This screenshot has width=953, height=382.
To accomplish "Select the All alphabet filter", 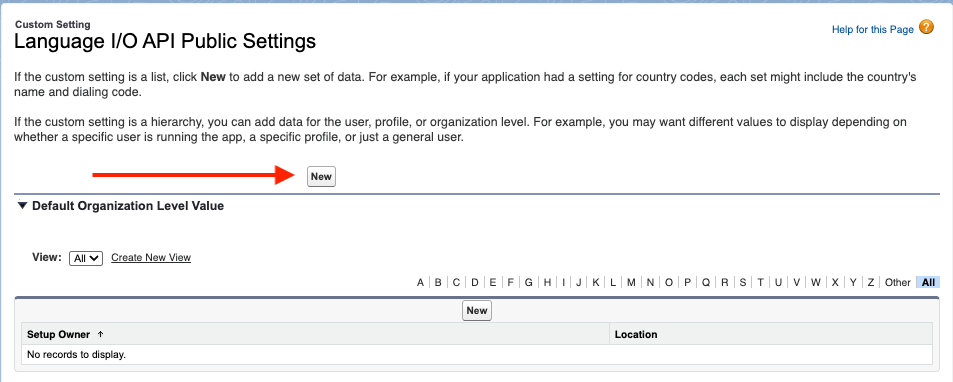I will [x=929, y=282].
